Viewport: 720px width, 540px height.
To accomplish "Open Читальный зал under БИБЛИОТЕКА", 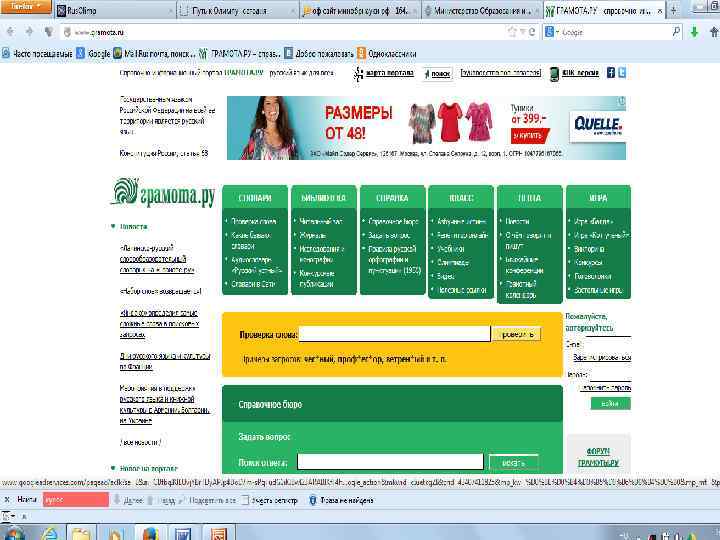I will (321, 221).
